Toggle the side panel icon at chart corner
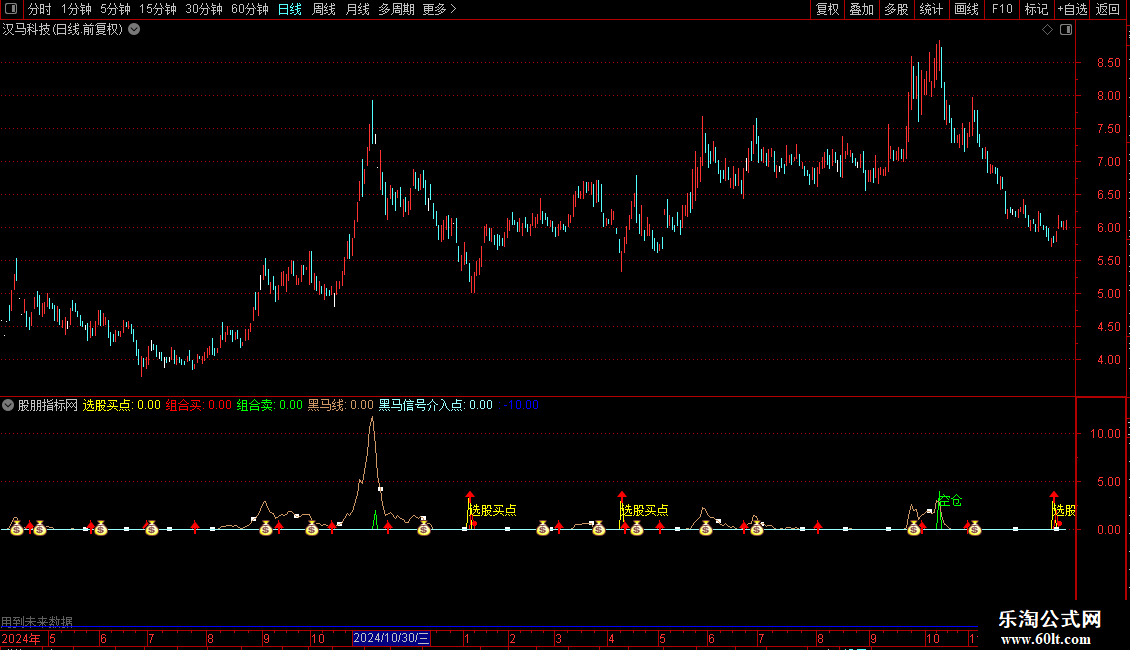The image size is (1130, 650). 1066,30
